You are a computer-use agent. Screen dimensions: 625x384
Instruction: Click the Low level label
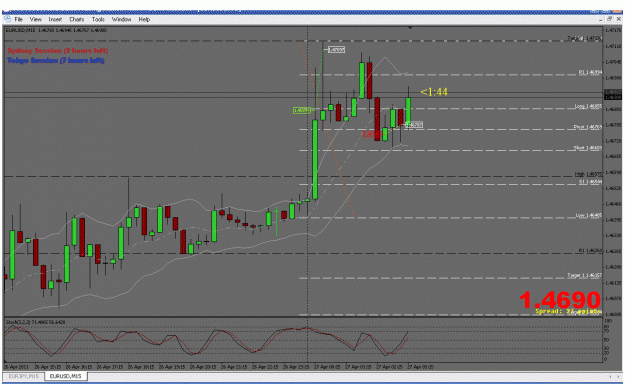[589, 215]
